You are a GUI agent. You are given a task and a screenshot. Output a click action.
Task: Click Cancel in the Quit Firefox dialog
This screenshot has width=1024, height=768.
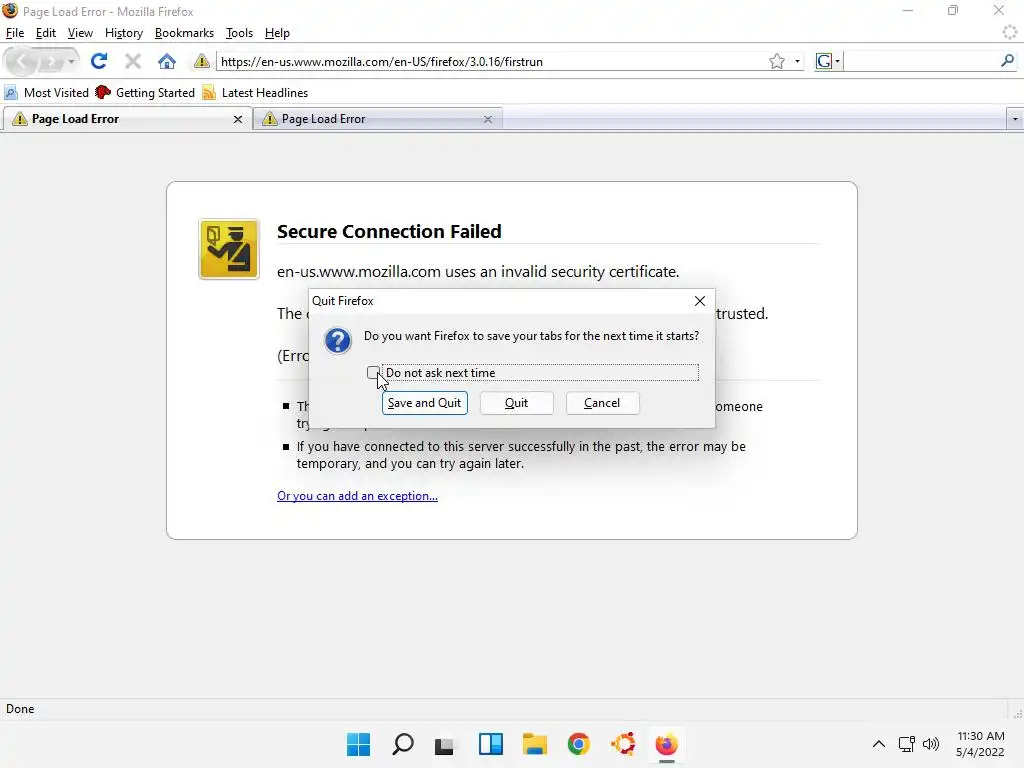[602, 403]
